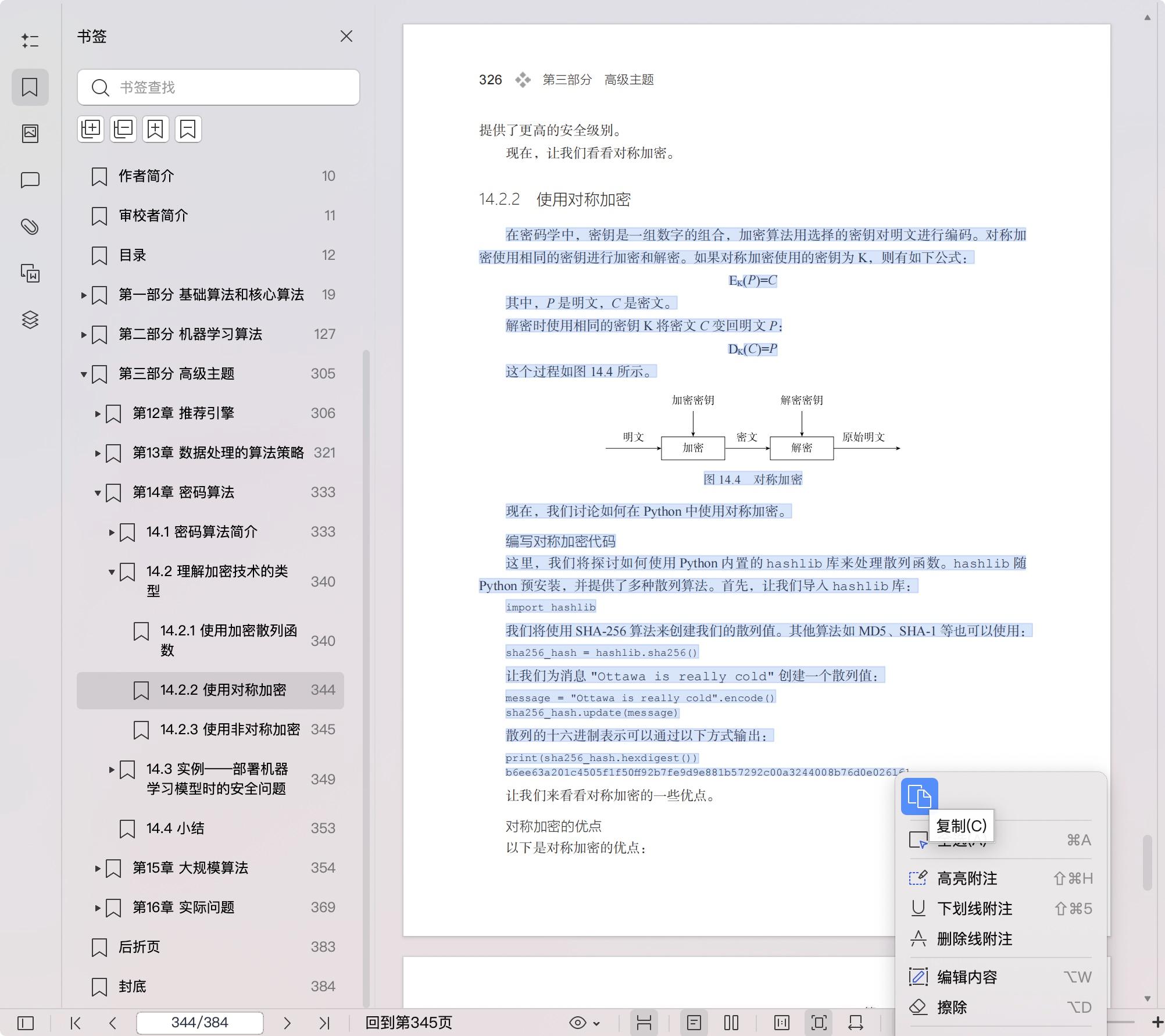This screenshot has width=1165, height=1036.
Task: Click the zoom in plus slider button
Action: click(1157, 1022)
